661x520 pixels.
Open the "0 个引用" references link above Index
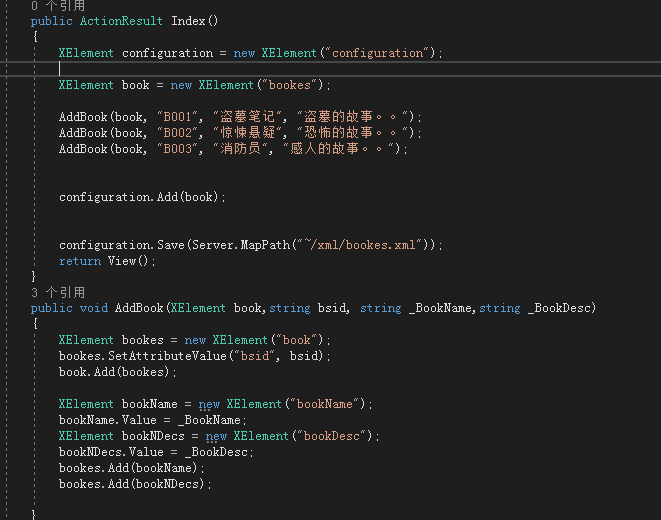[58, 5]
